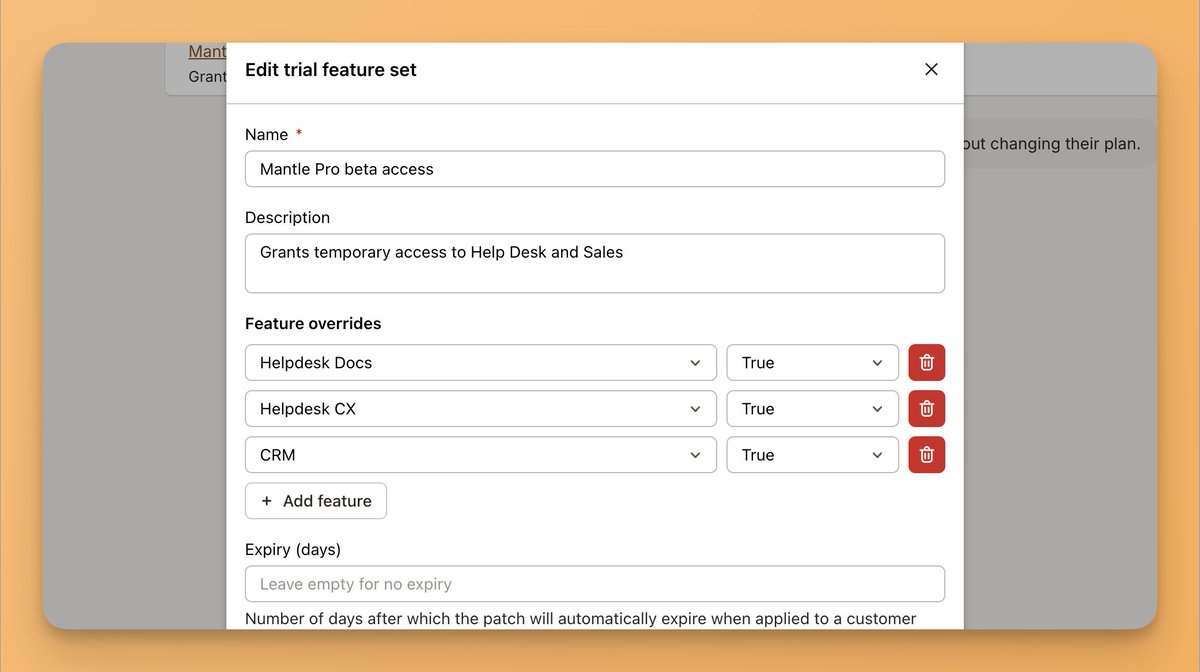This screenshot has width=1200, height=672.
Task: Click the Description label
Action: click(287, 218)
